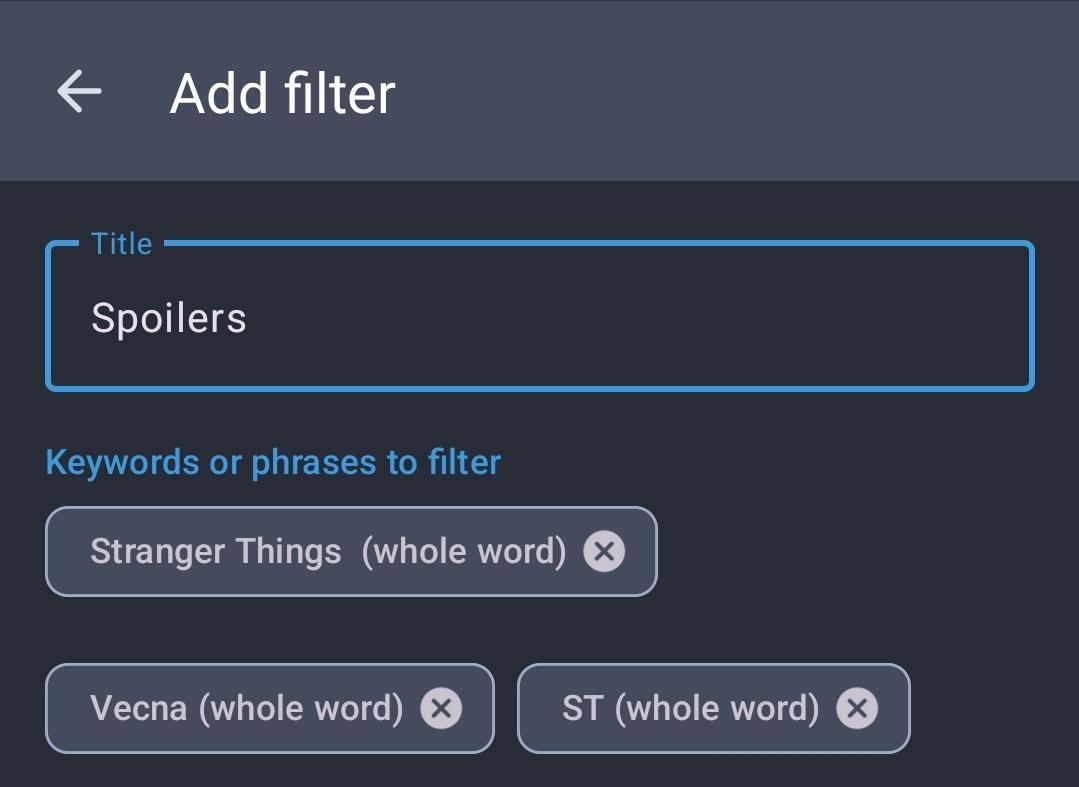The image size is (1079, 787).
Task: Click the words "Stranger Things" in the chip
Action: 215,551
